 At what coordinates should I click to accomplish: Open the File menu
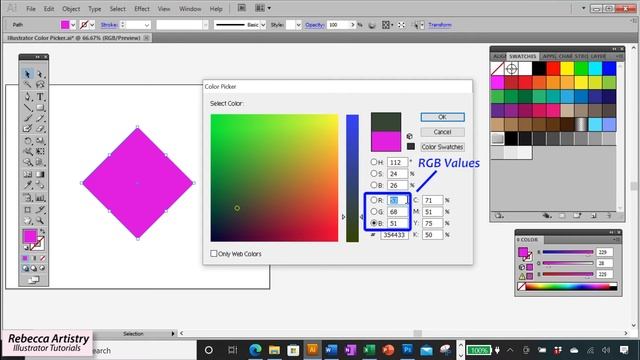(31, 9)
